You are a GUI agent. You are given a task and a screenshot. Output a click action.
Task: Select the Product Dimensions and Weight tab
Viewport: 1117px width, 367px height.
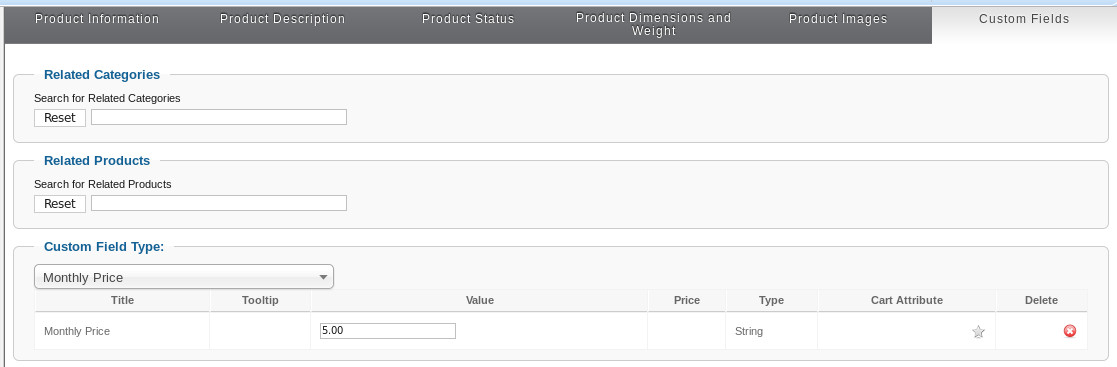click(x=653, y=25)
